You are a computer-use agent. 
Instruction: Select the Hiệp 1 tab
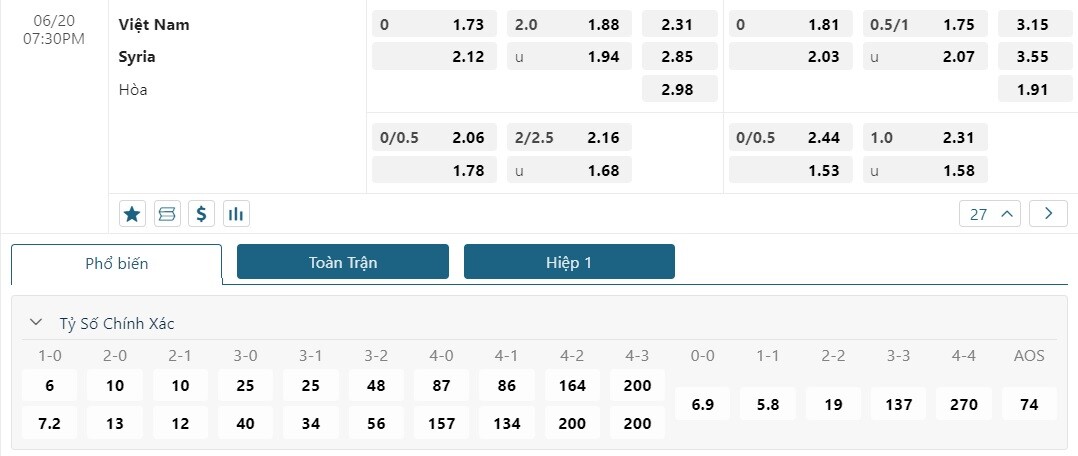click(569, 262)
